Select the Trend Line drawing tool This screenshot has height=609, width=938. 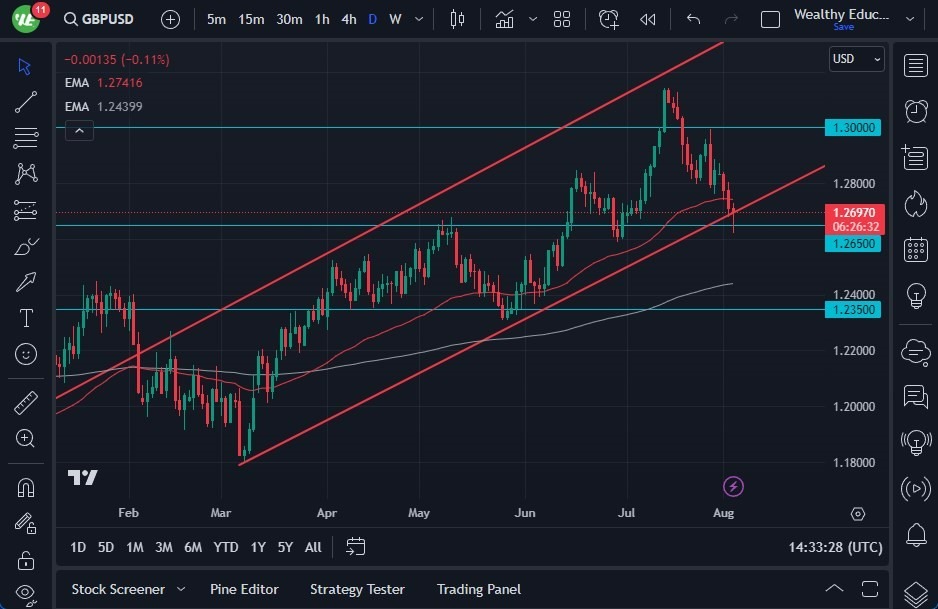tap(25, 101)
